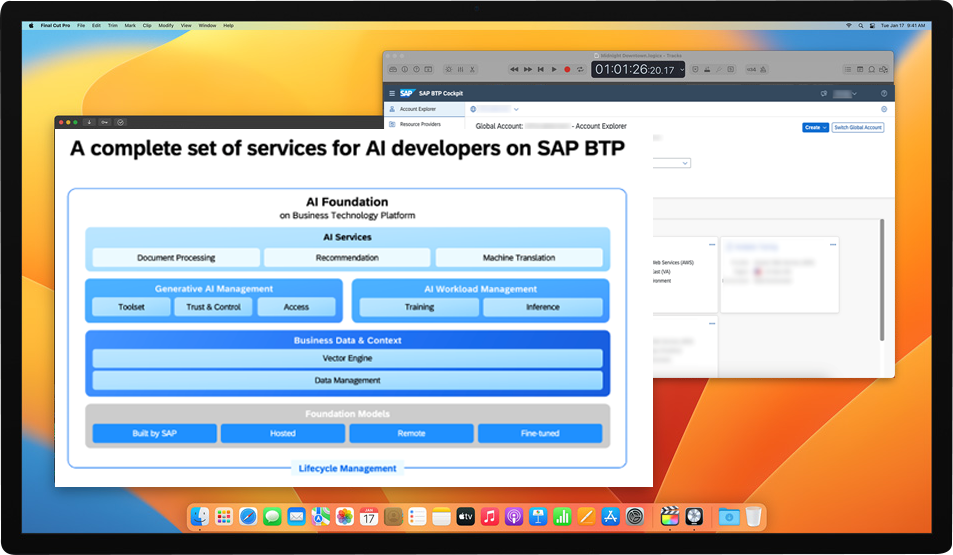Toggle the Mixer button in Logic toolbar
This screenshot has height=555, width=953.
tap(460, 69)
